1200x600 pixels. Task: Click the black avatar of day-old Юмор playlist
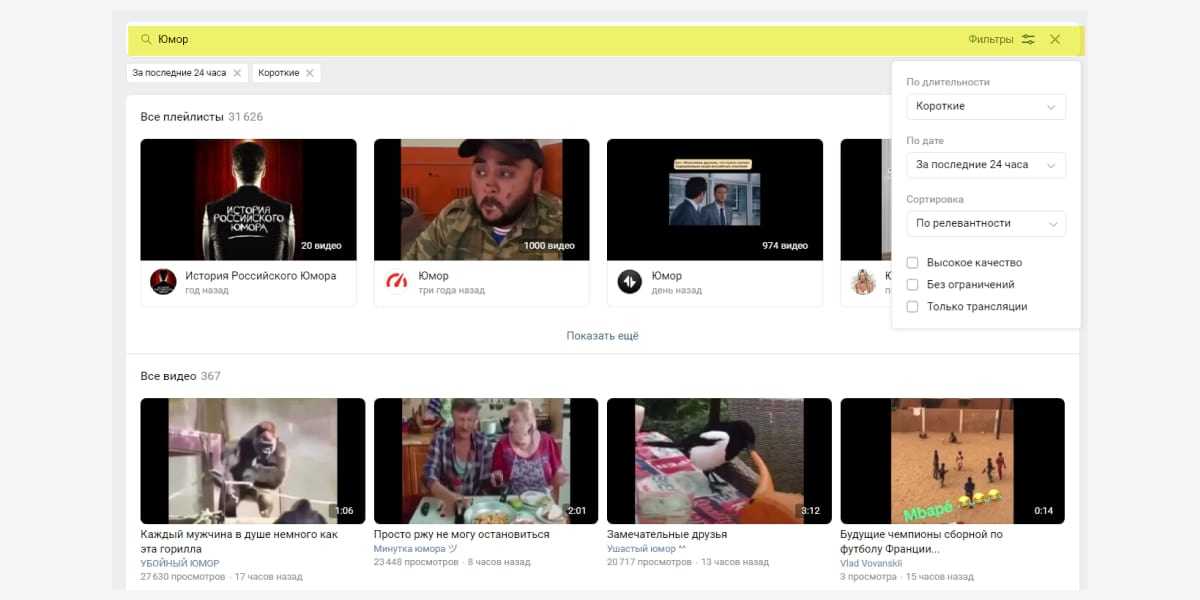coord(629,282)
